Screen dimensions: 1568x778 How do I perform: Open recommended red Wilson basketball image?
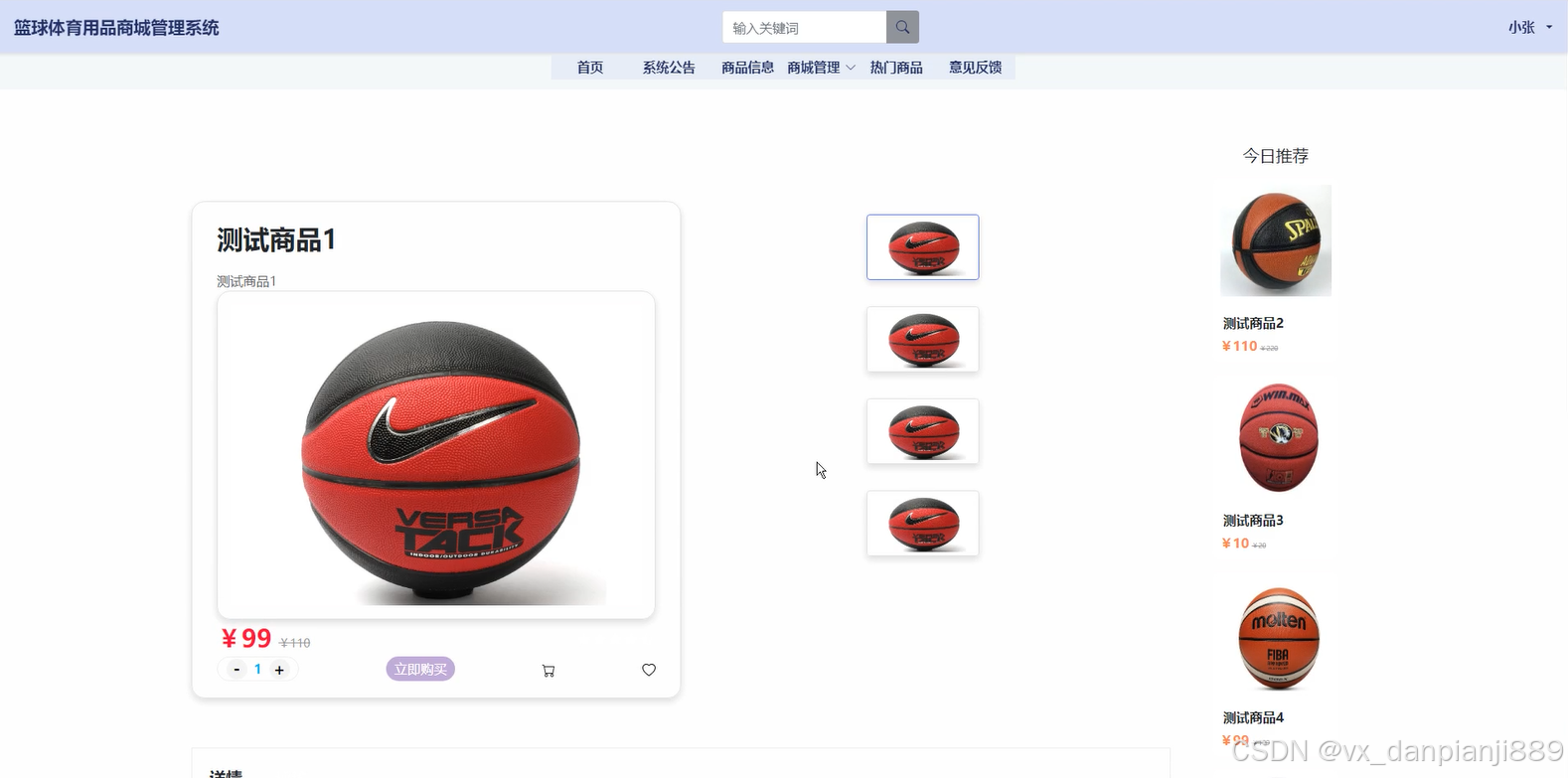tap(1278, 437)
